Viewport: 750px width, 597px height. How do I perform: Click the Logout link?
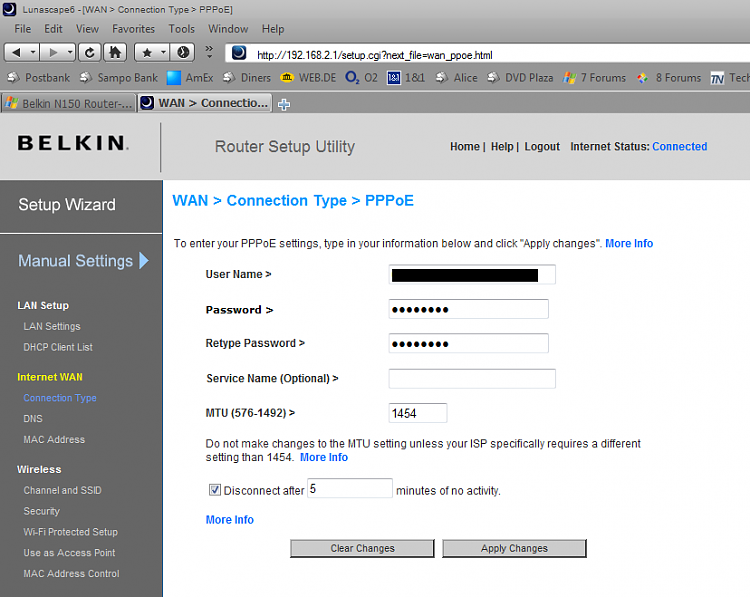(x=542, y=146)
